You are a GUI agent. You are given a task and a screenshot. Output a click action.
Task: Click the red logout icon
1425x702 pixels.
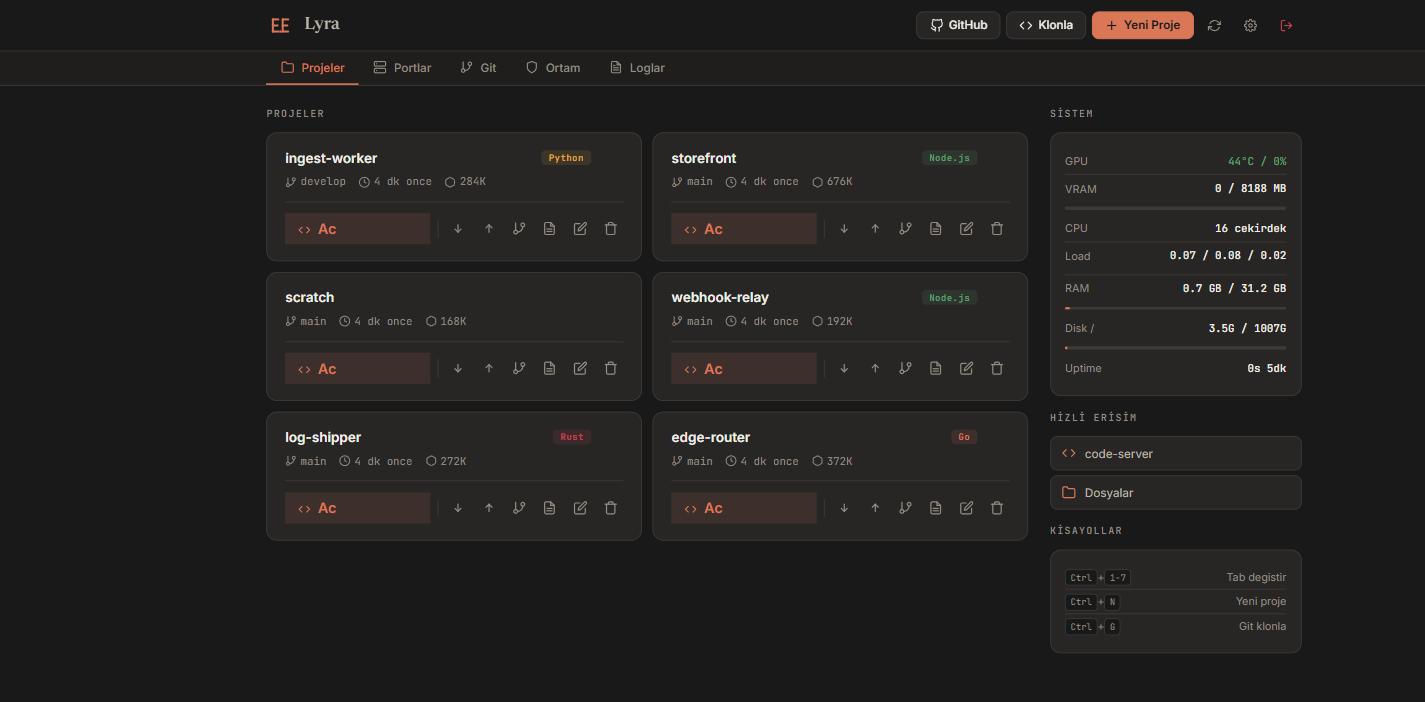pyautogui.click(x=1286, y=25)
